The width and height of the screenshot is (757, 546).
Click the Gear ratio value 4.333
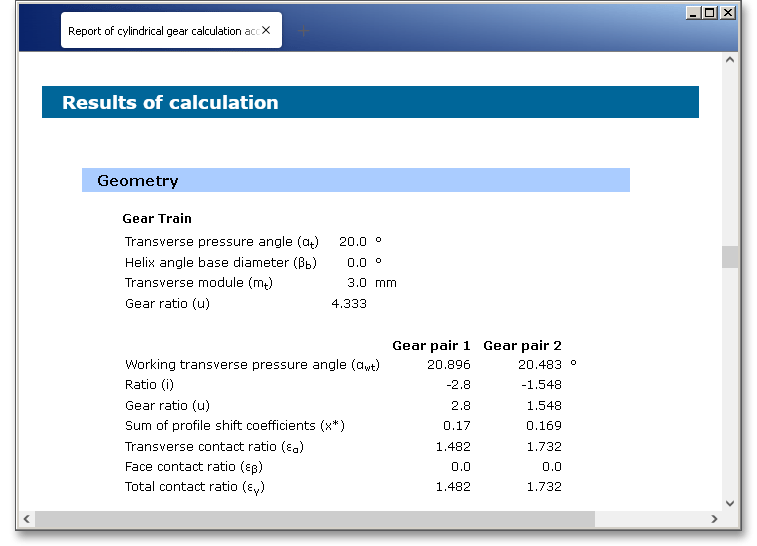[349, 304]
